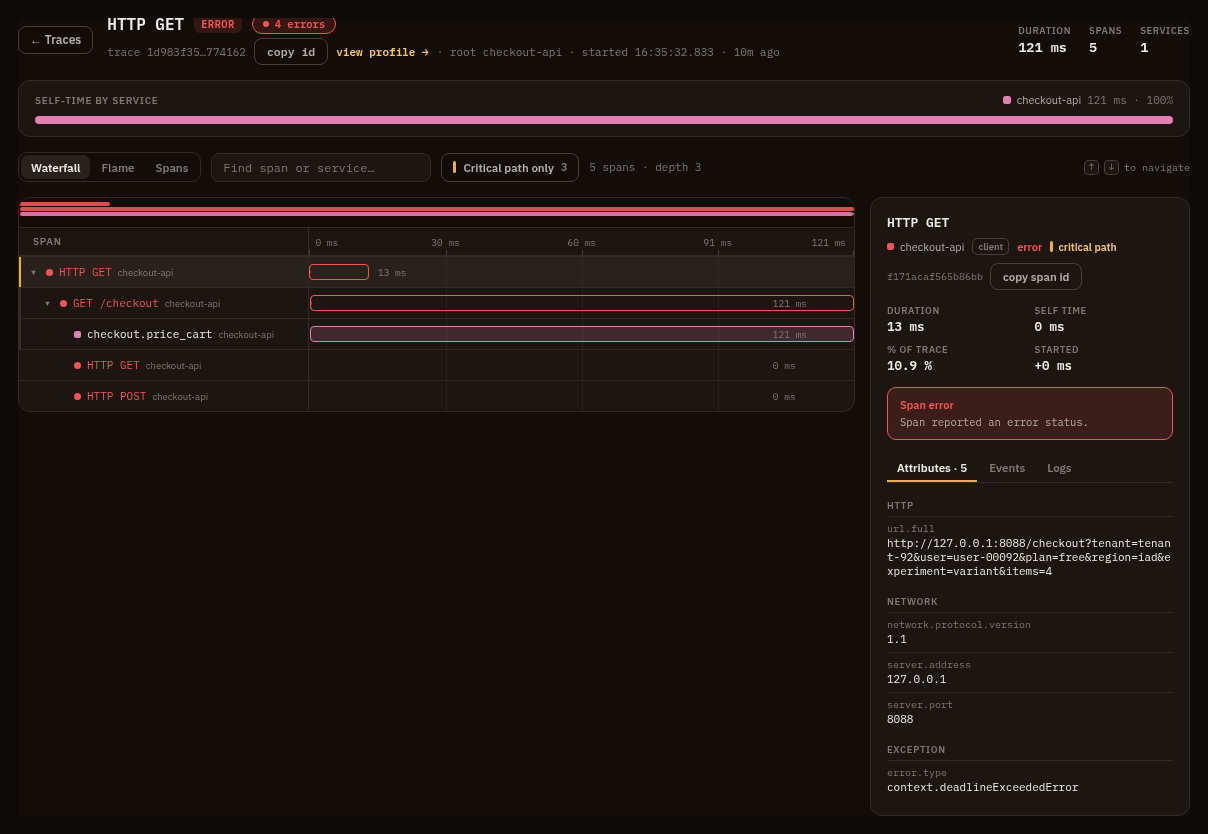Click the url.full attribute value

[1029, 557]
